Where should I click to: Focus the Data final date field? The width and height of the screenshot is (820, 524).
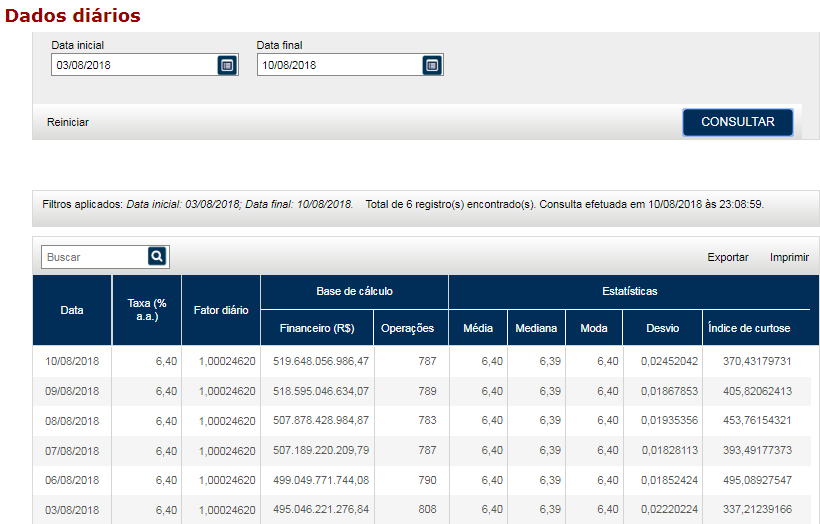pyautogui.click(x=338, y=65)
